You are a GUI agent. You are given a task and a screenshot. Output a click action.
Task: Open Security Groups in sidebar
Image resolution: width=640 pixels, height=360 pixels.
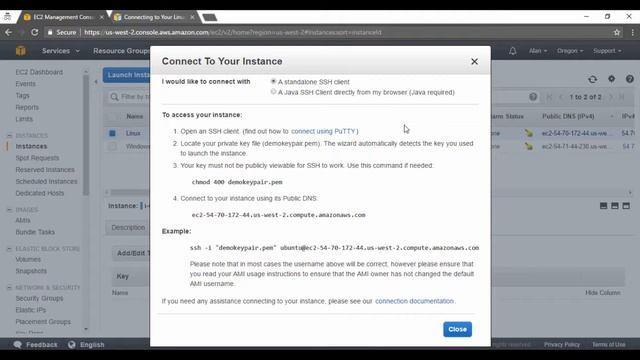tap(39, 298)
